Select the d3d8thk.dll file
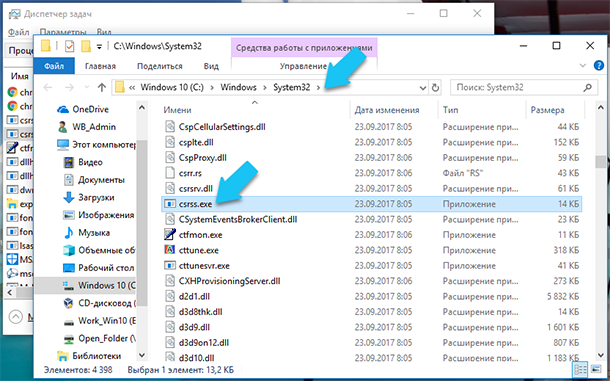This screenshot has height=381, width=610. [200, 312]
